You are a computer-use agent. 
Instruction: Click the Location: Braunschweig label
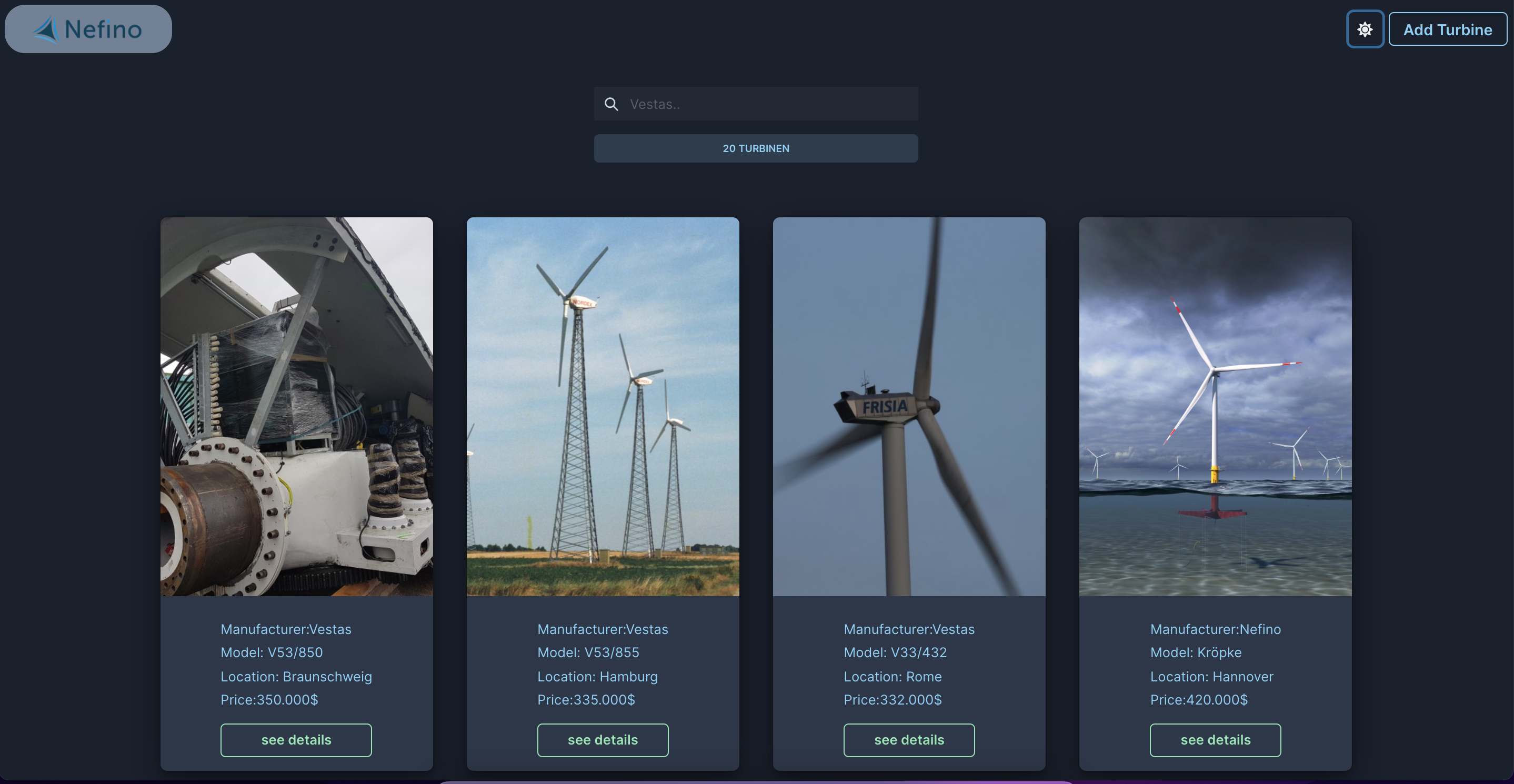[296, 677]
